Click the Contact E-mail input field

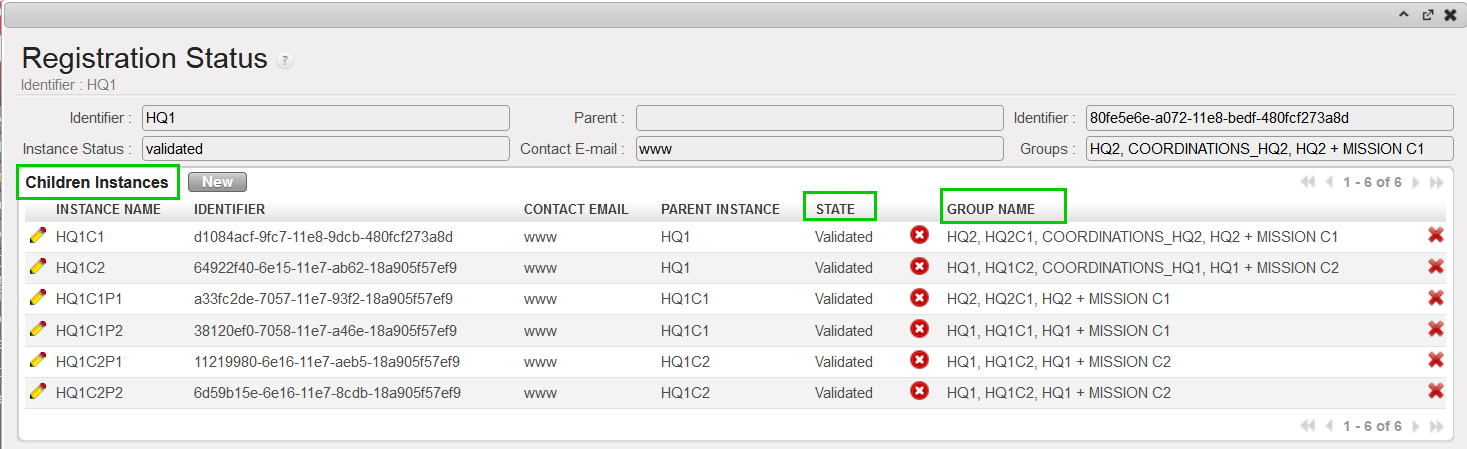pos(819,149)
